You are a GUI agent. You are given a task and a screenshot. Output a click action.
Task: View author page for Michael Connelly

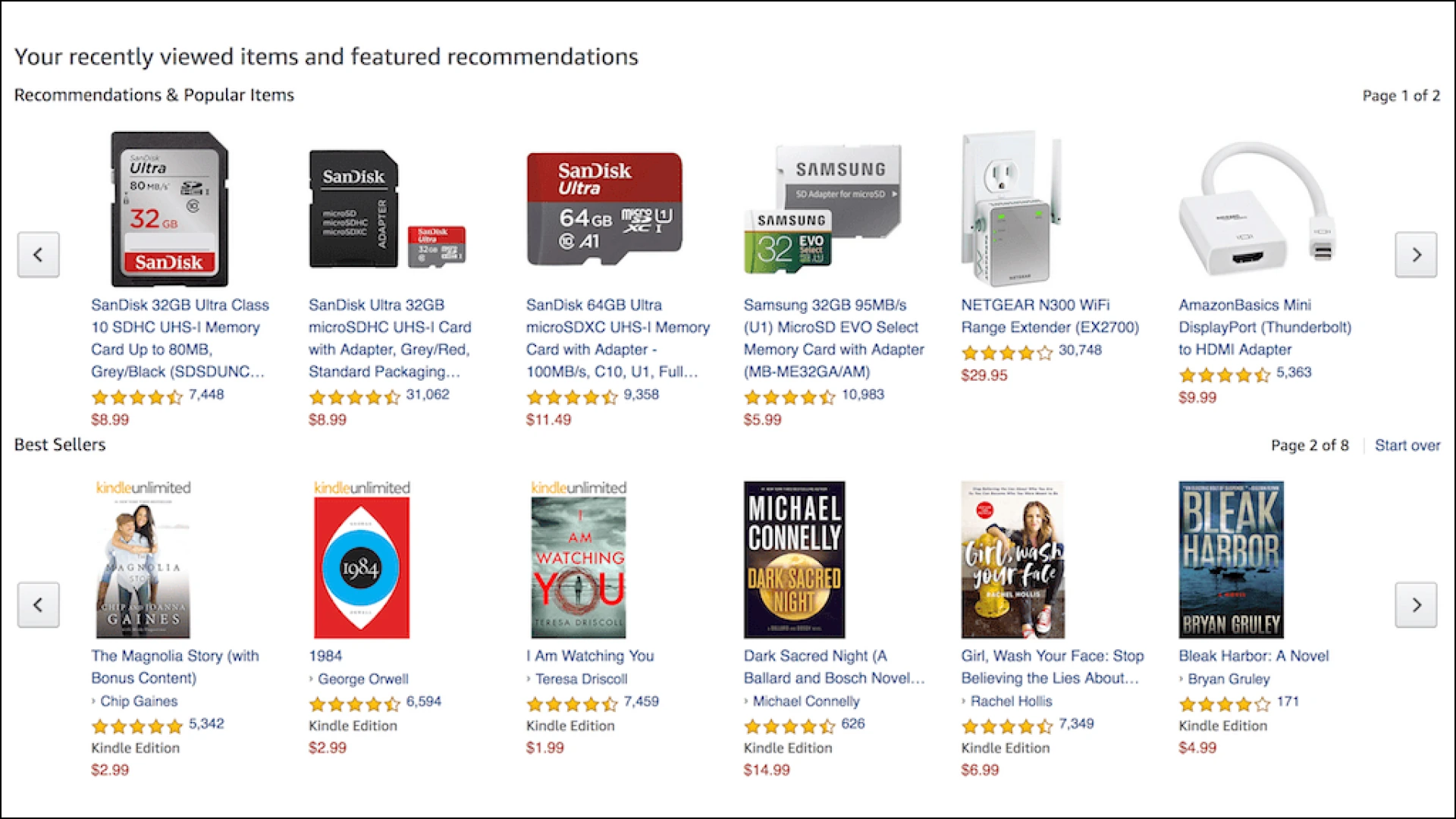[x=807, y=701]
